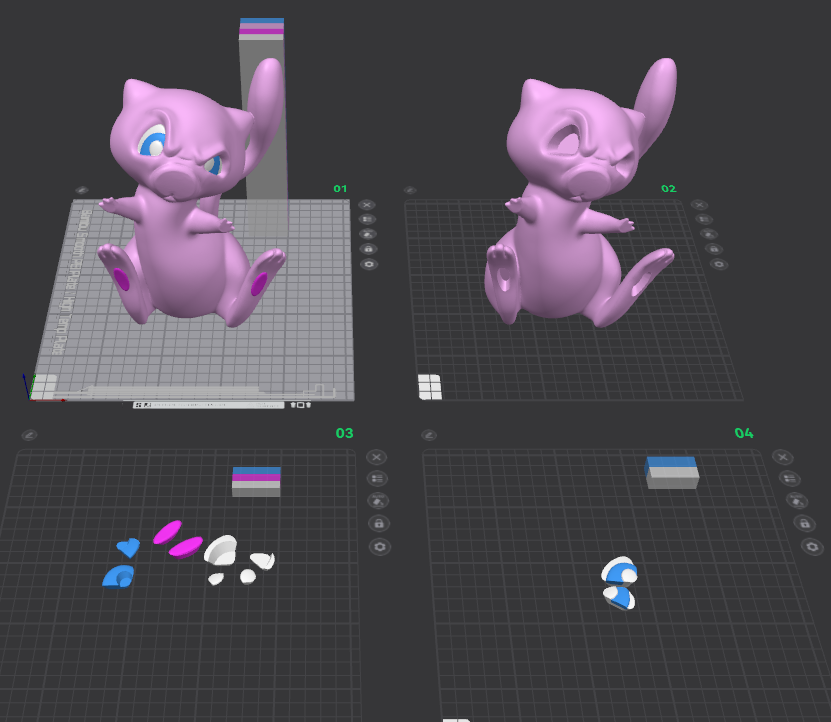831x722 pixels.
Task: Remove plate 02 with its X icon
Action: tap(699, 205)
